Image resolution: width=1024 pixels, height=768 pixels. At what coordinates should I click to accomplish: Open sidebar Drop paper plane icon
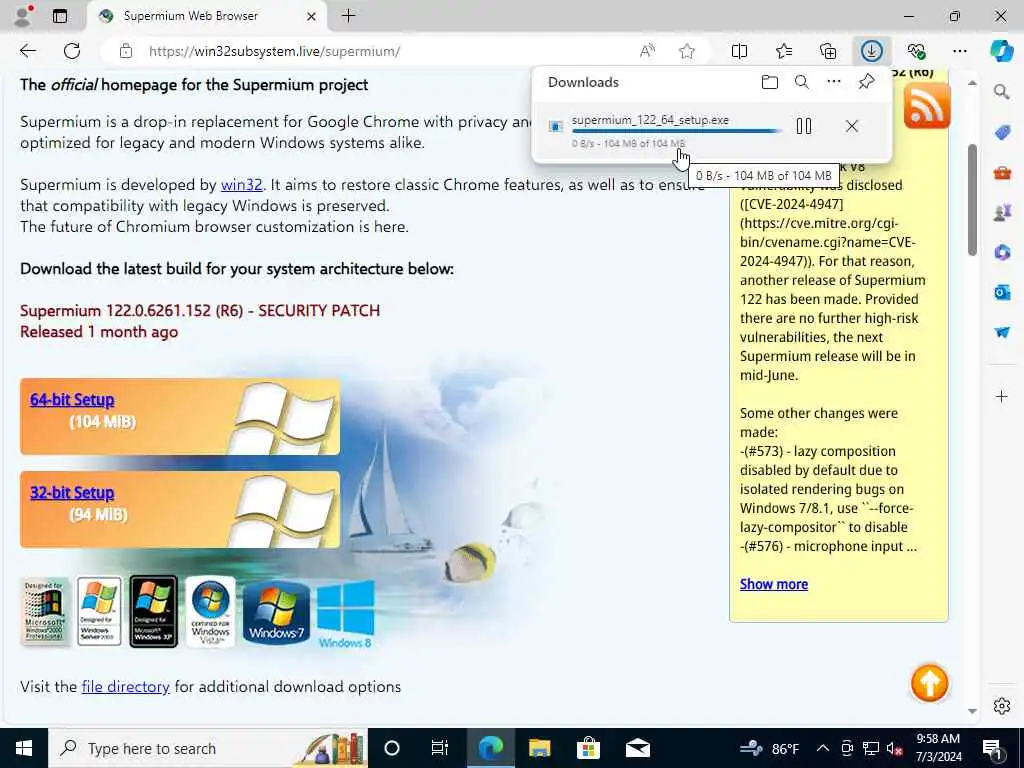pos(1002,332)
